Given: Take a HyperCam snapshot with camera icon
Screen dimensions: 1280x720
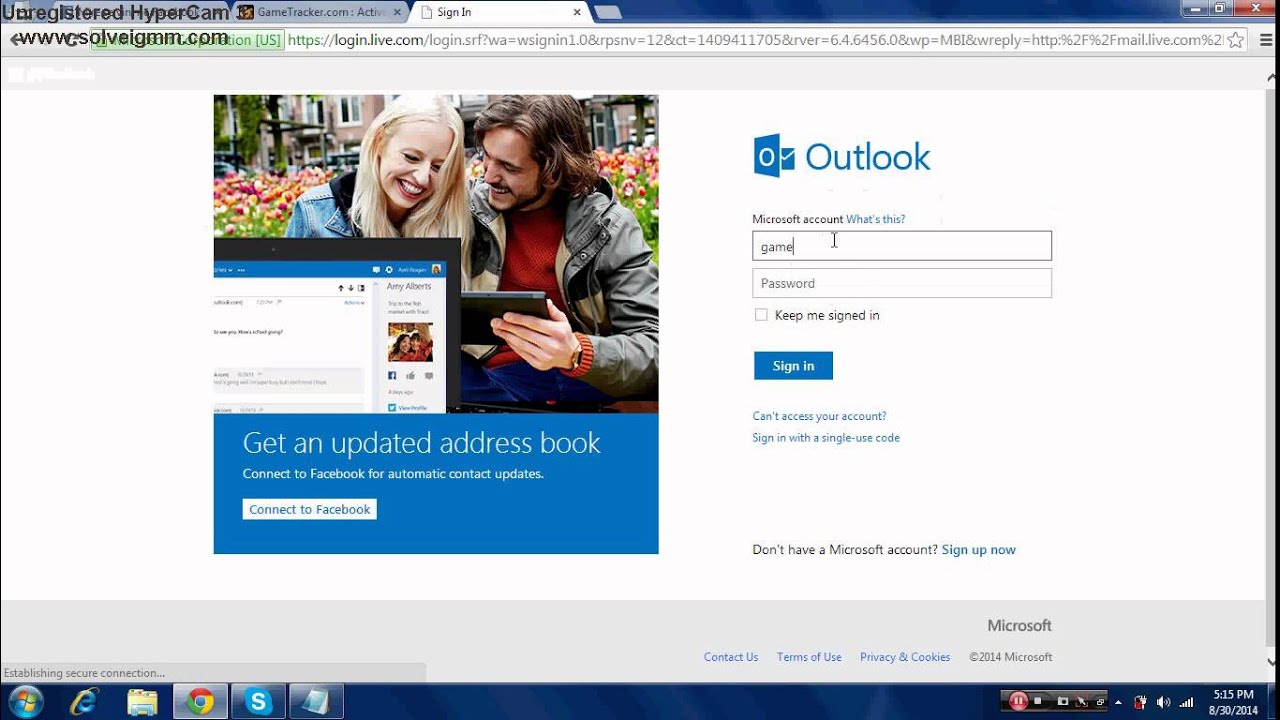Looking at the screenshot, I should click(1063, 701).
